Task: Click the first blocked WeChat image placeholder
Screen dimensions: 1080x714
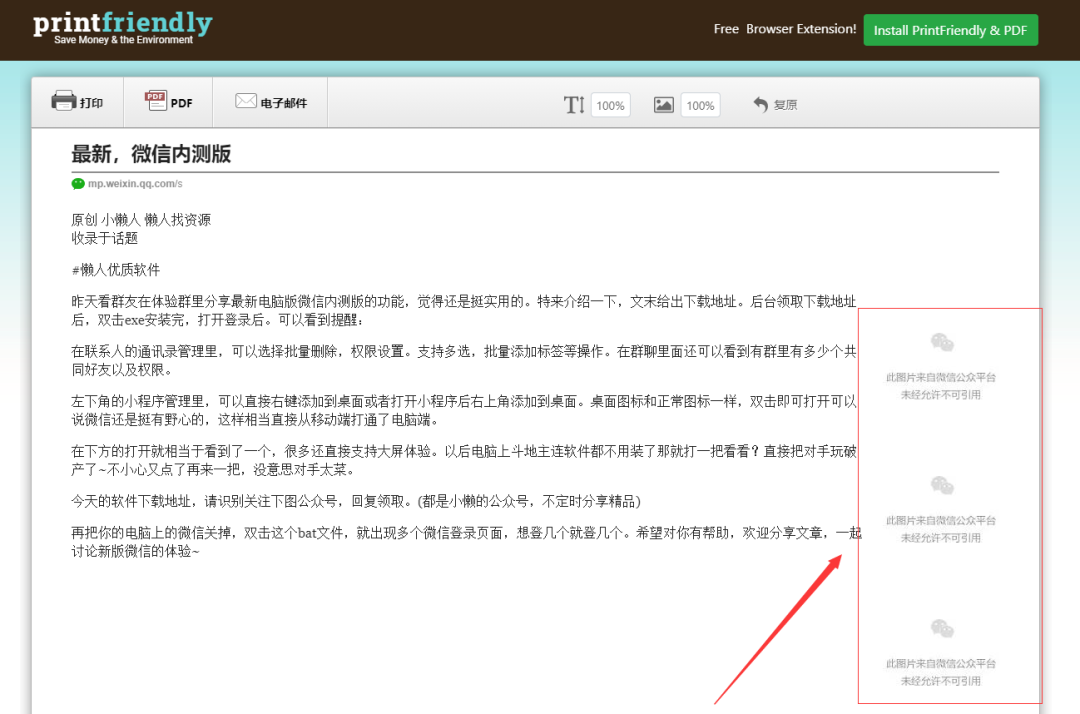Action: 941,367
